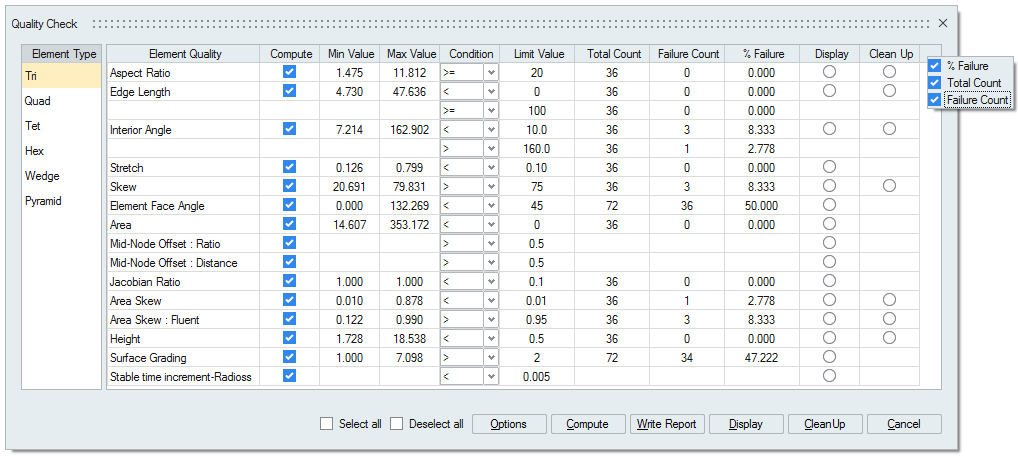Screen dimensions: 1018x456
Task: Toggle the Total Count column option
Action: pyautogui.click(x=934, y=83)
